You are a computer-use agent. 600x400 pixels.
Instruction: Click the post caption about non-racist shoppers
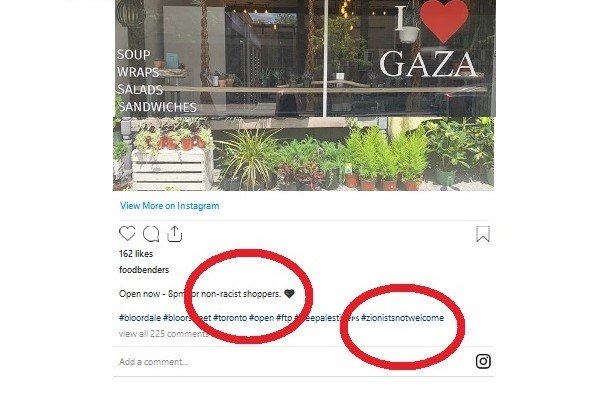(207, 294)
